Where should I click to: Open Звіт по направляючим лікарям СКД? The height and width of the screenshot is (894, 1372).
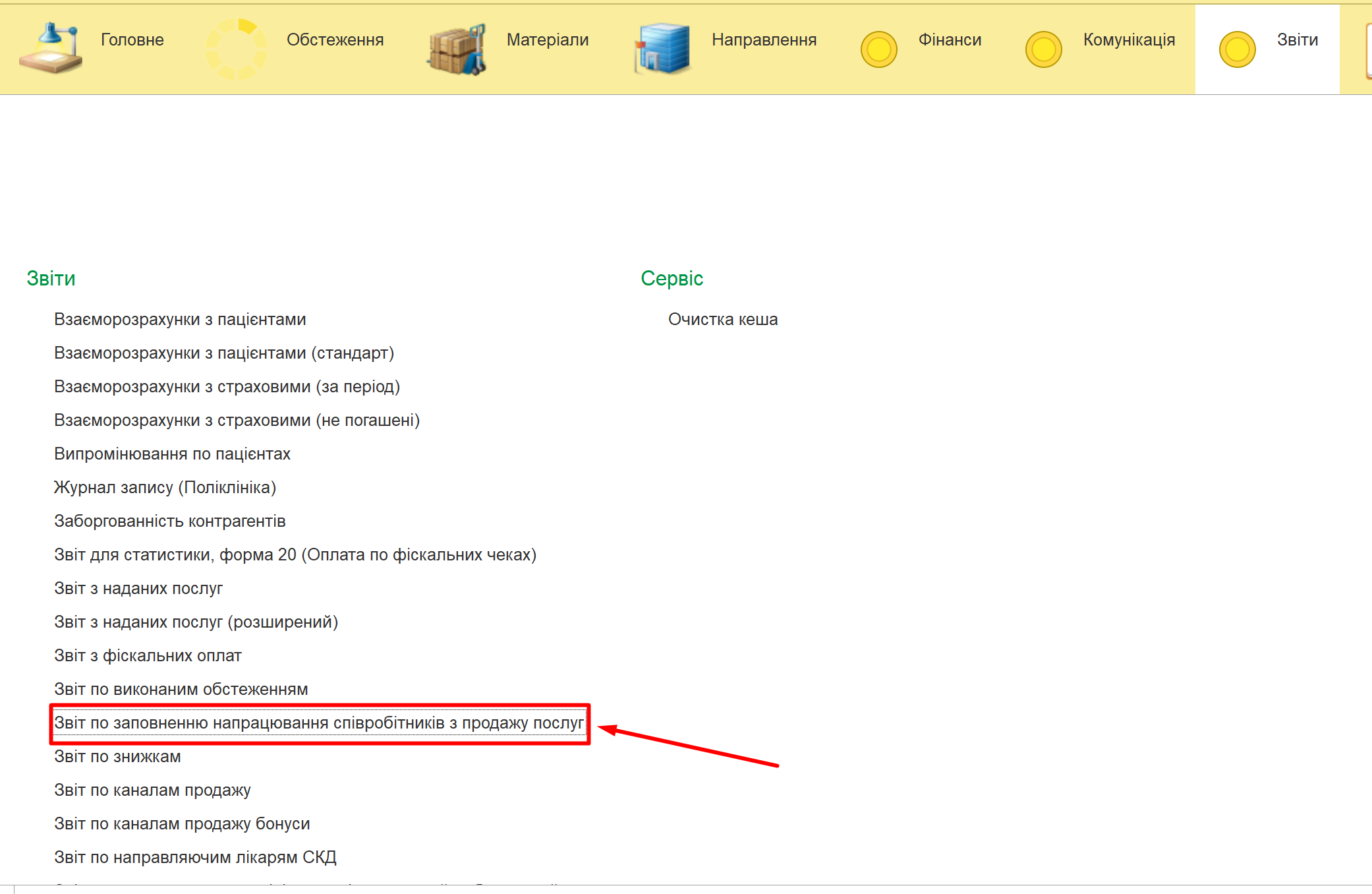195,857
